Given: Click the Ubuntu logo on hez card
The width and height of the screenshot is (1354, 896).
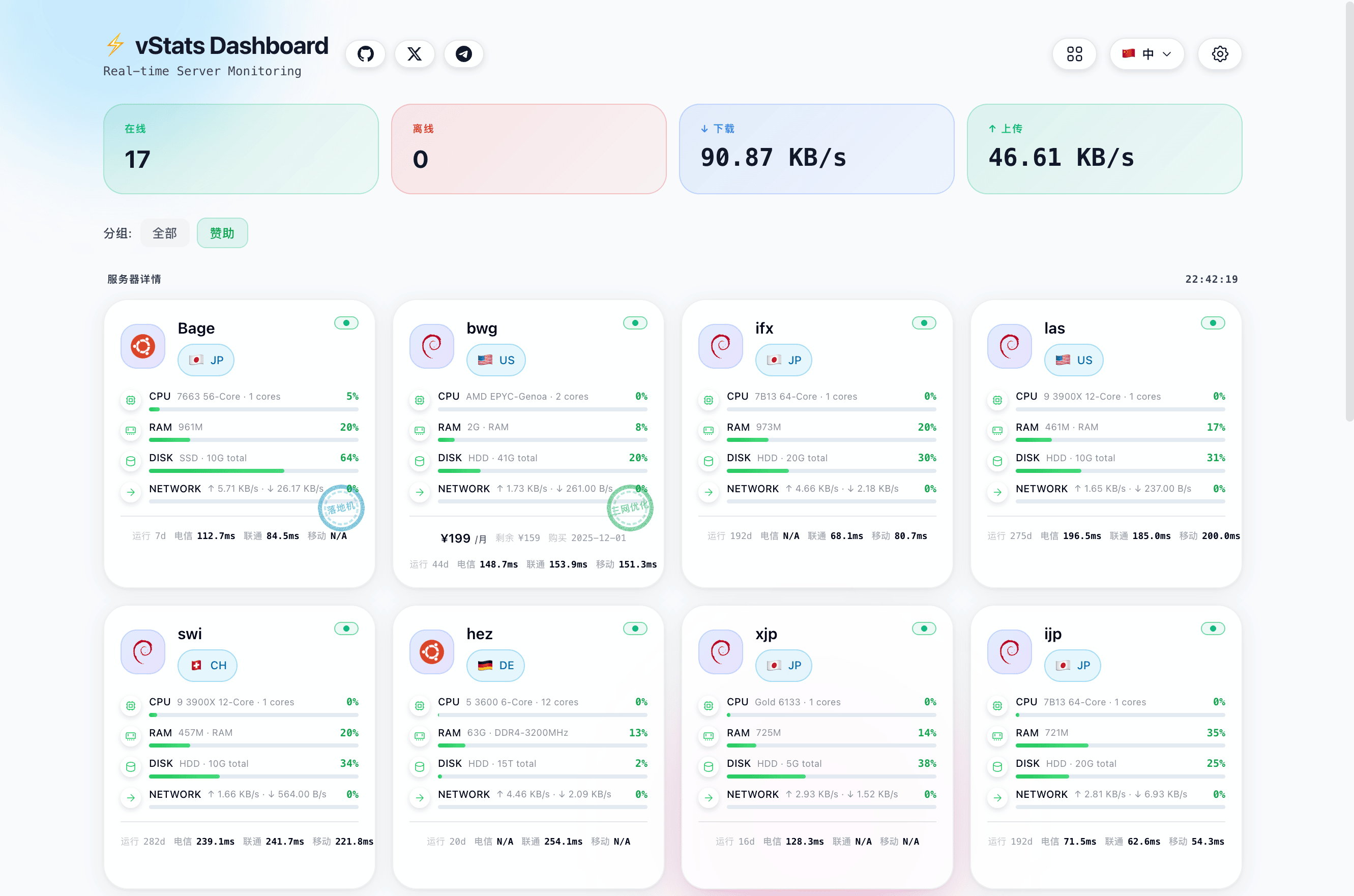Looking at the screenshot, I should pyautogui.click(x=431, y=651).
